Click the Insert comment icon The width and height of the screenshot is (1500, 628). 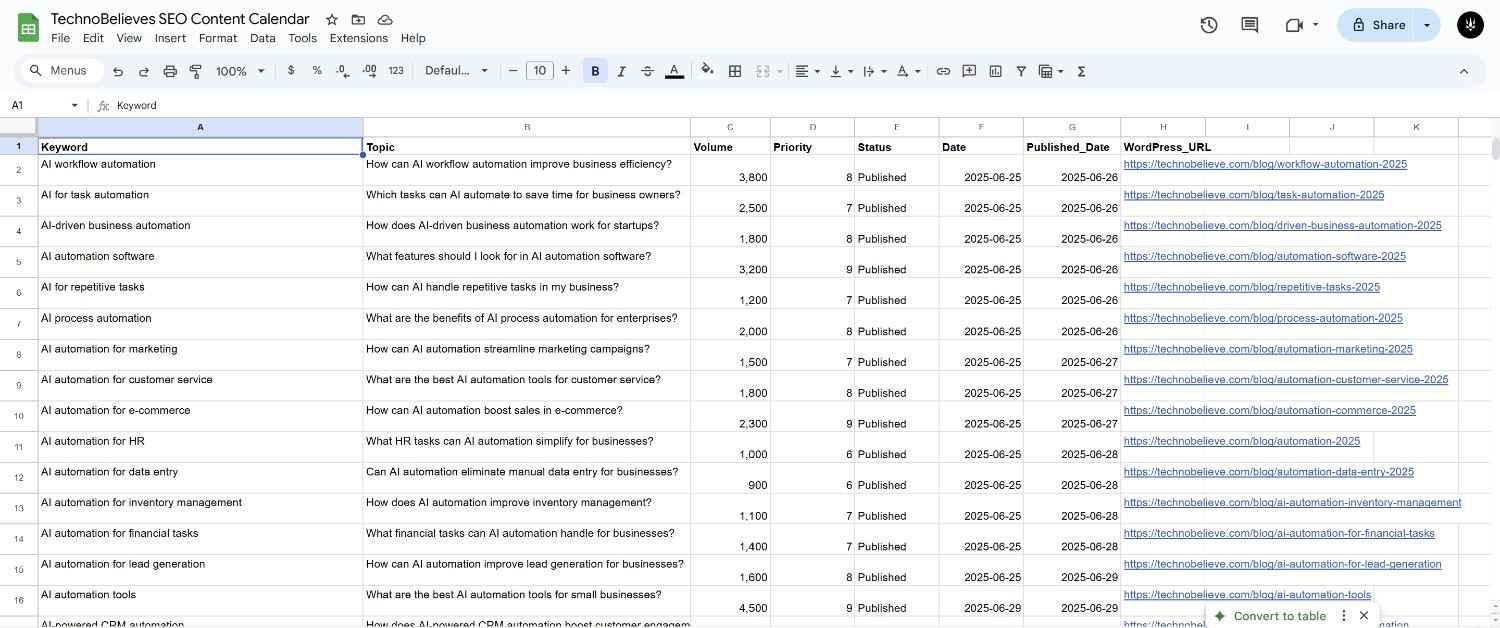[969, 71]
